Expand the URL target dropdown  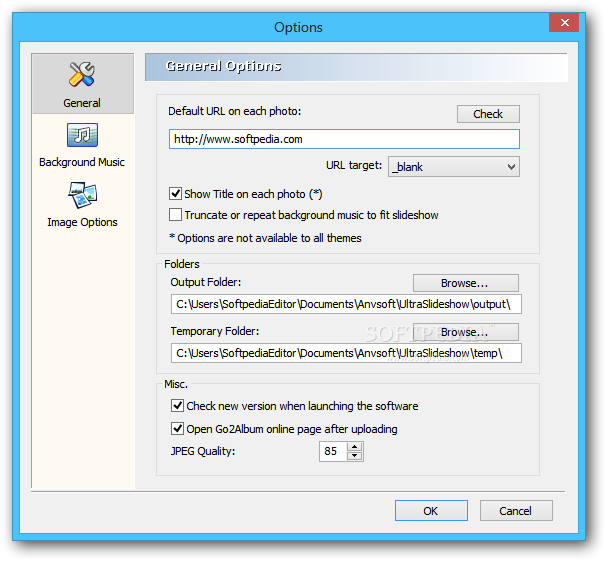coord(454,167)
